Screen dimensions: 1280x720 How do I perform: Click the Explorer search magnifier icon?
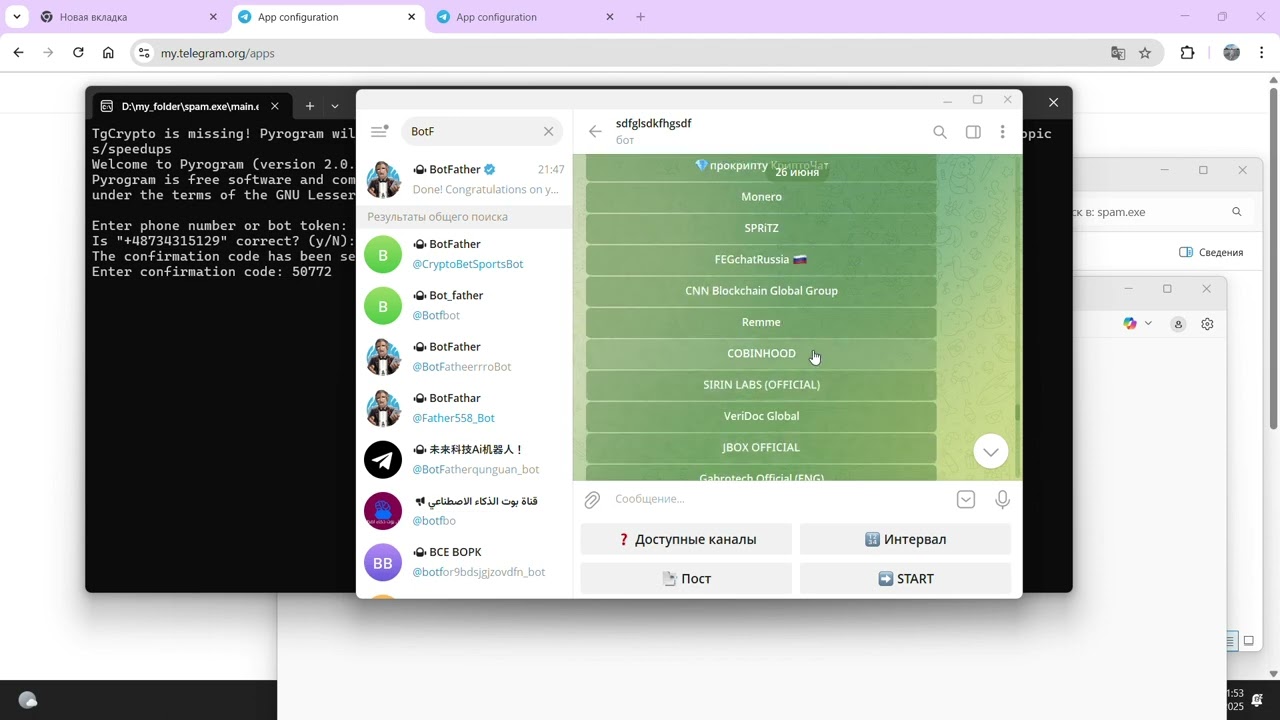(x=1237, y=212)
